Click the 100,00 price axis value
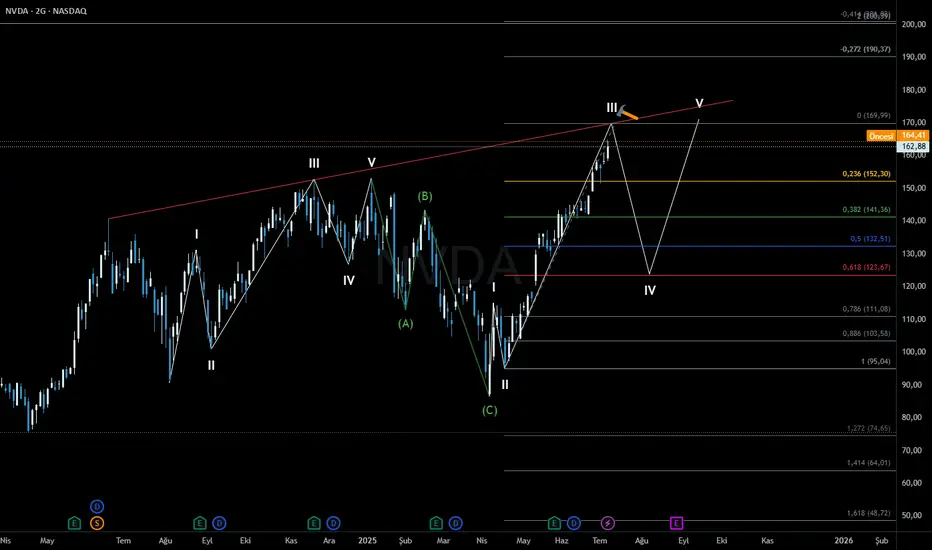Screen dimensions: 932x550 coord(914,351)
